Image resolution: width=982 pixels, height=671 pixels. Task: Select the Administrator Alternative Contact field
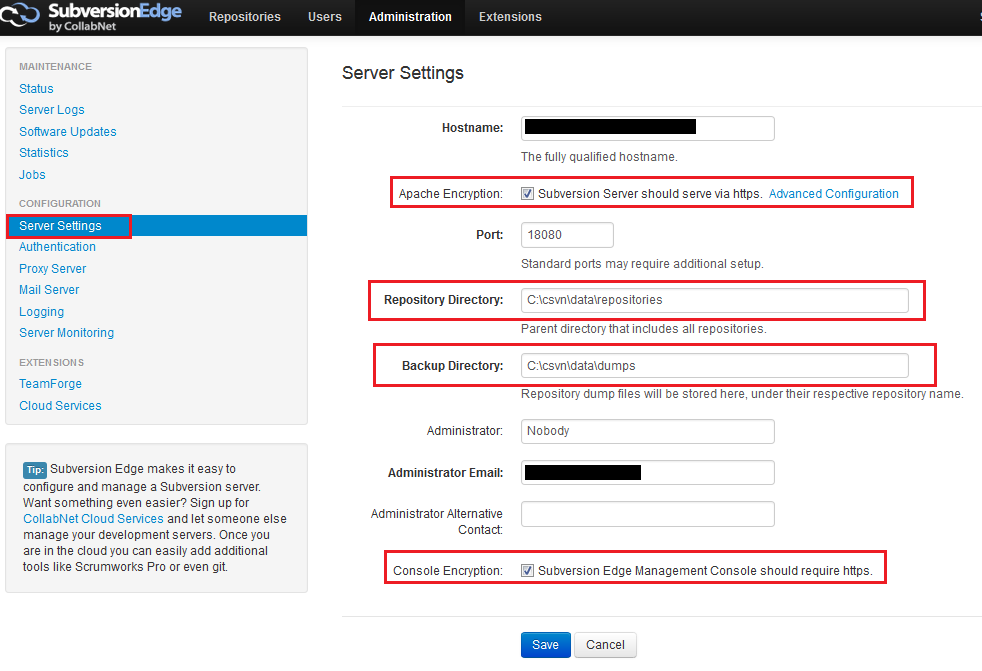647,514
